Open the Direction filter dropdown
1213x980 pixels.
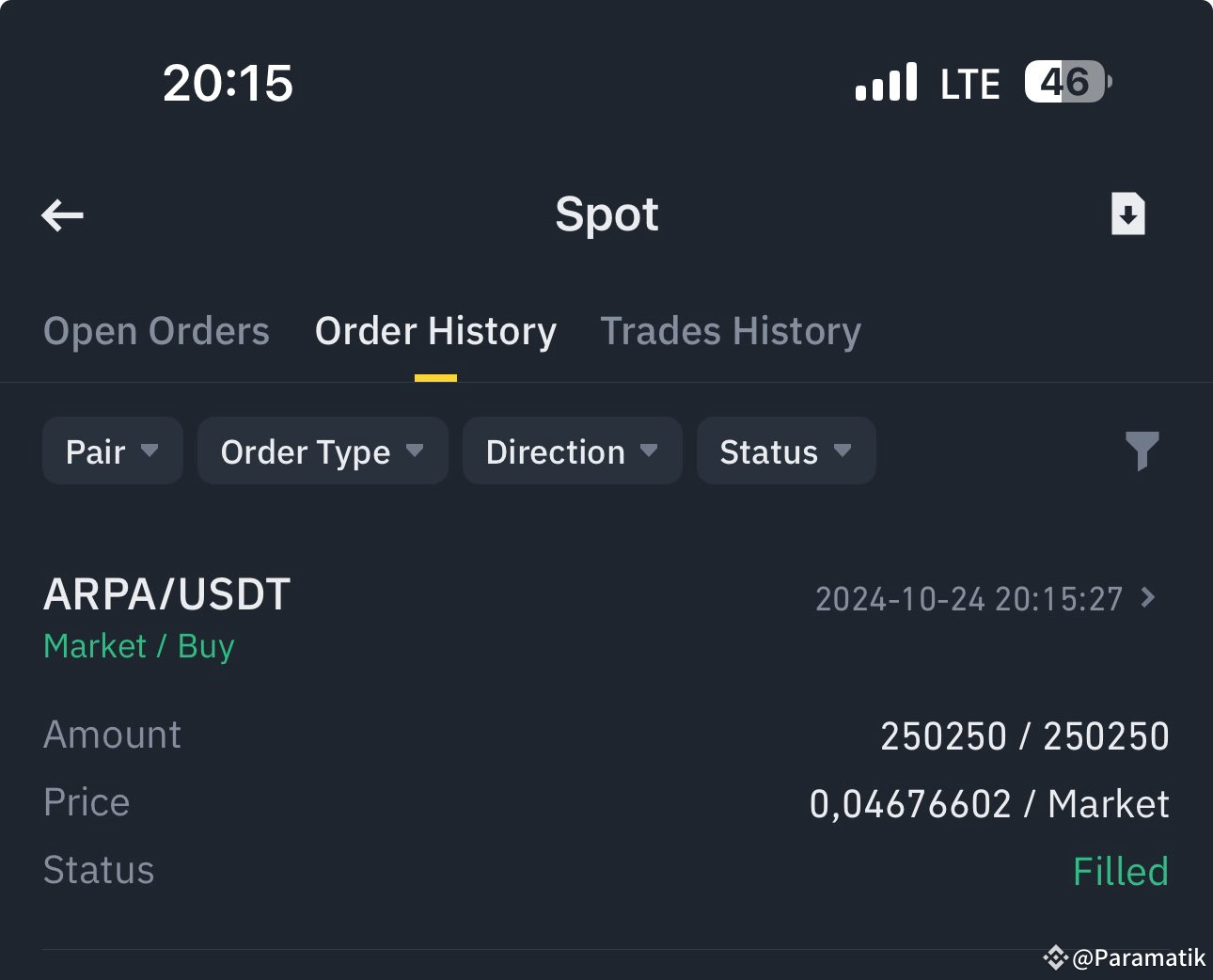(571, 450)
